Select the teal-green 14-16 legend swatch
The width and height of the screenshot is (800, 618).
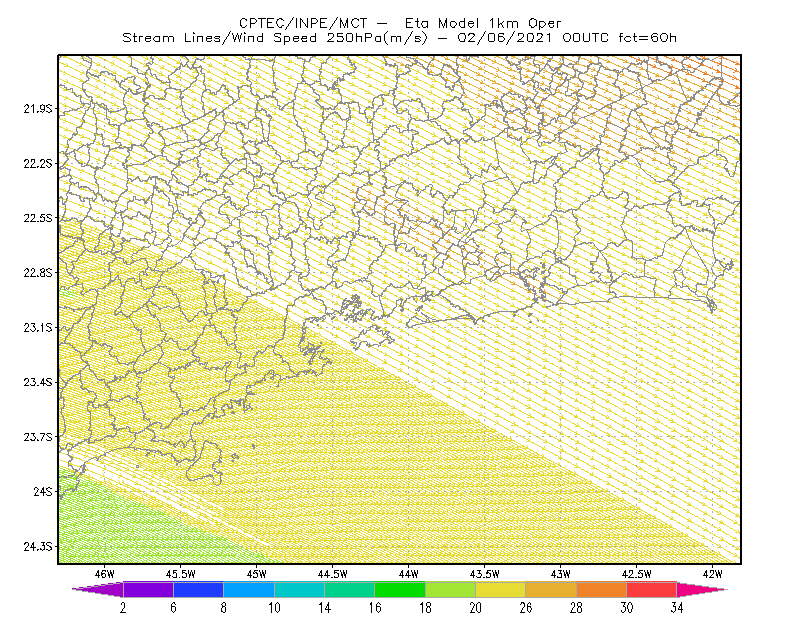click(x=349, y=589)
